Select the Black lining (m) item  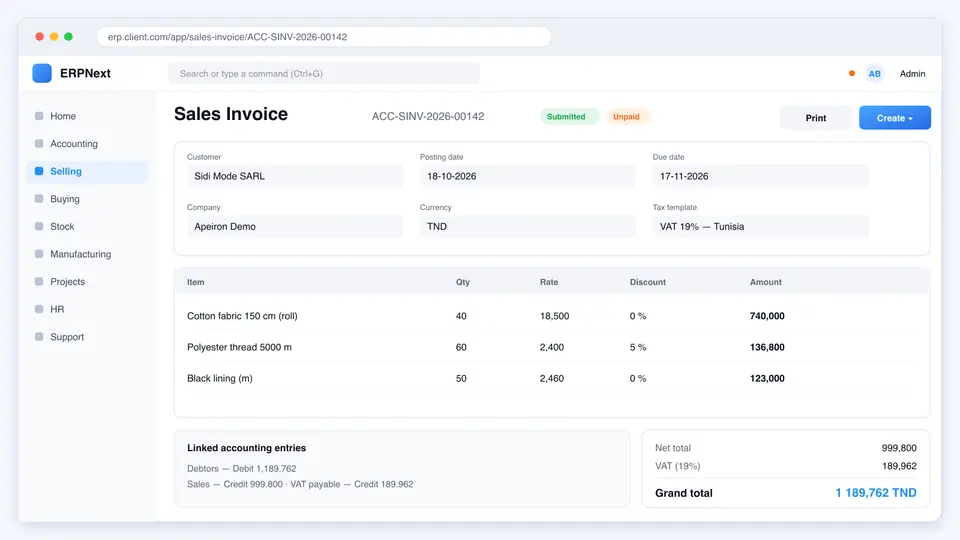point(220,378)
